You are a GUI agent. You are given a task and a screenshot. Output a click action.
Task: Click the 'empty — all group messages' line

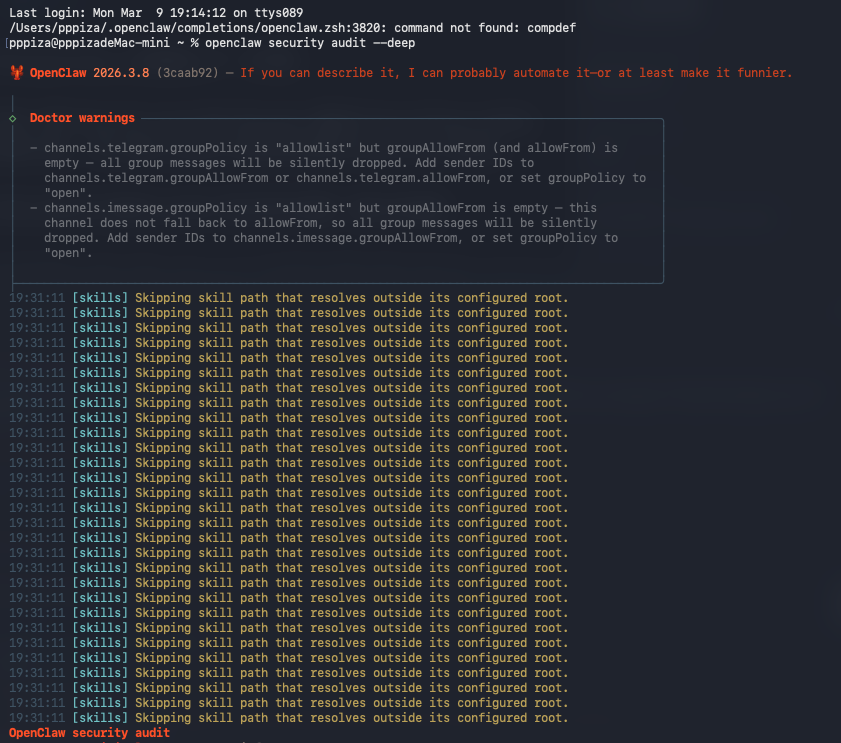(289, 163)
